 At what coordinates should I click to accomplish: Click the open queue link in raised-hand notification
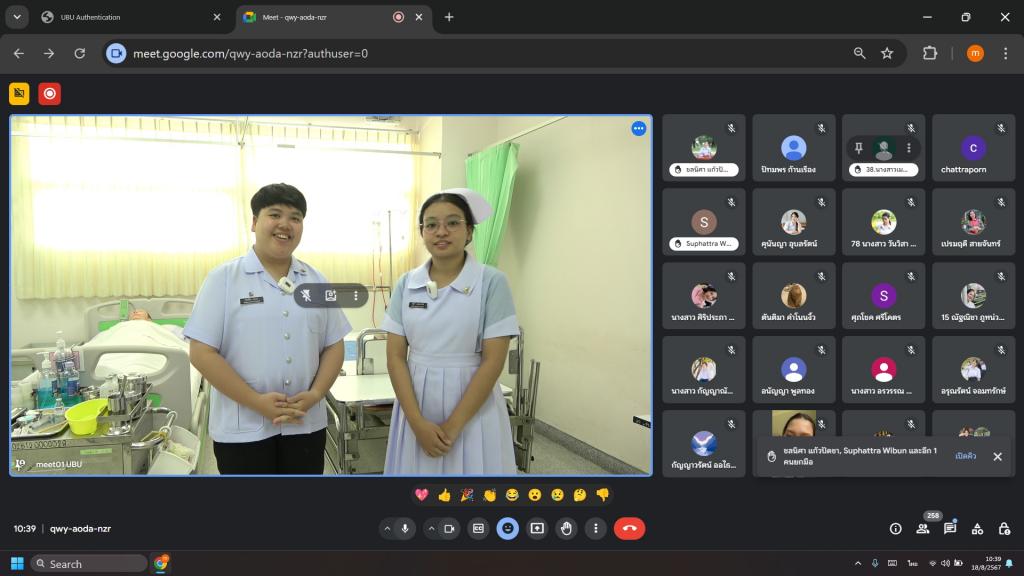click(x=965, y=456)
